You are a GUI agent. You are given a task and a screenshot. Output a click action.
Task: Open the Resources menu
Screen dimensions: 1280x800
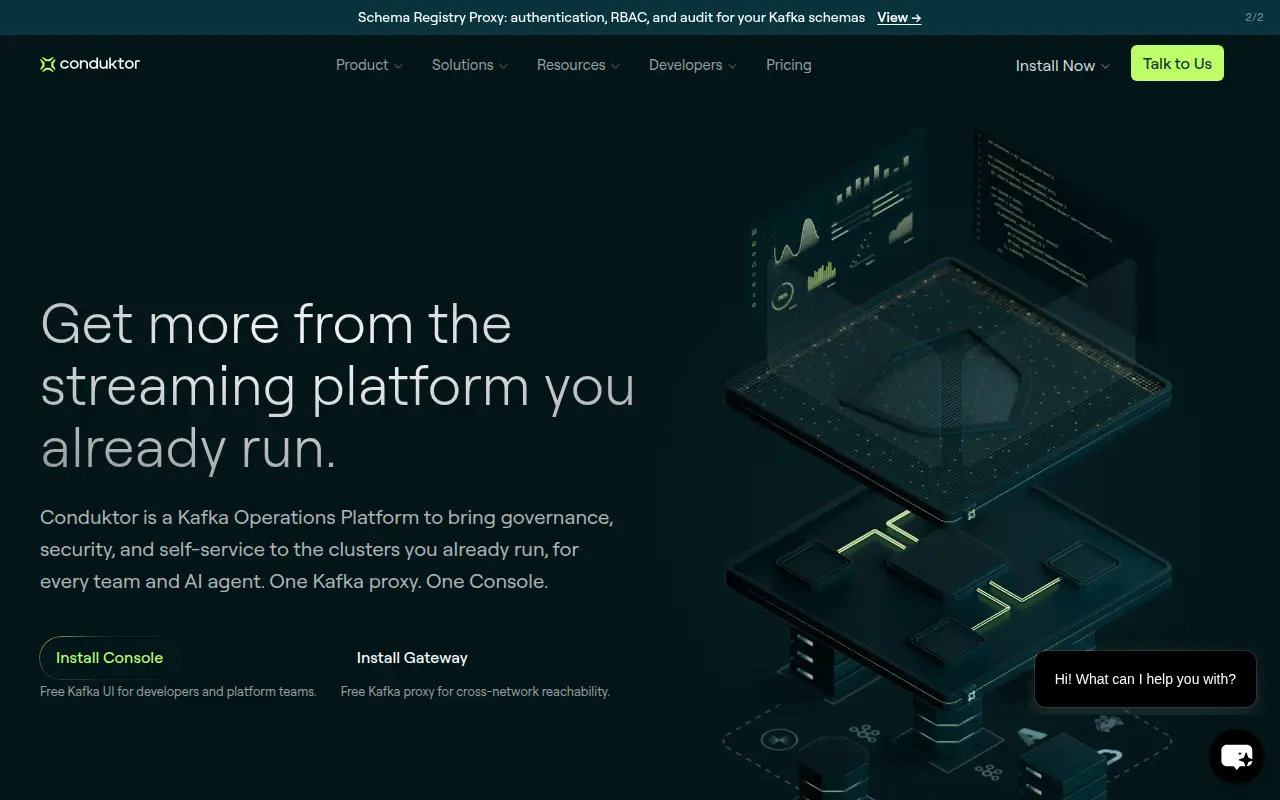pyautogui.click(x=578, y=65)
